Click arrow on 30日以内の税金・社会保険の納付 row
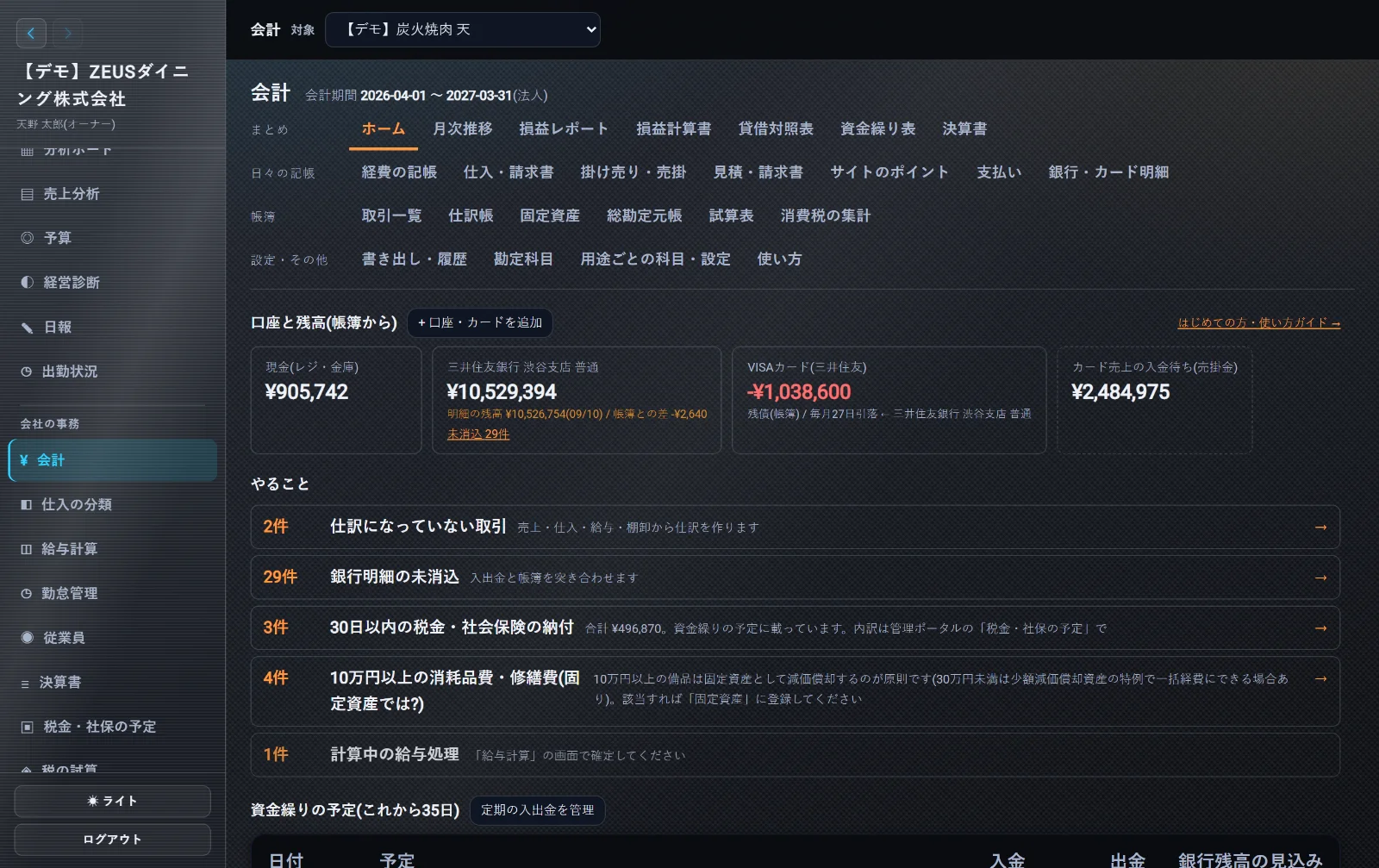 (1320, 628)
